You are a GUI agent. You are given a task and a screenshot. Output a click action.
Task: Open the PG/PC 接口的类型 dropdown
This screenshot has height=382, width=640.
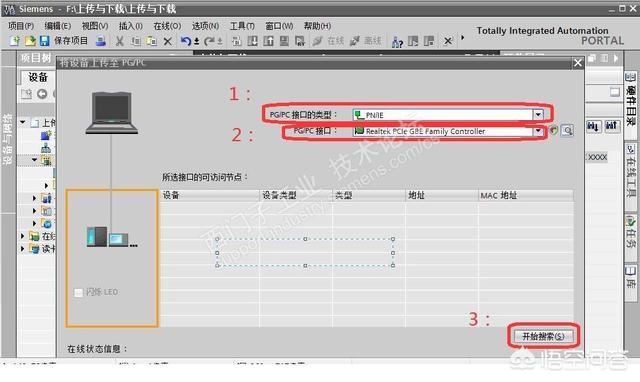click(x=538, y=115)
